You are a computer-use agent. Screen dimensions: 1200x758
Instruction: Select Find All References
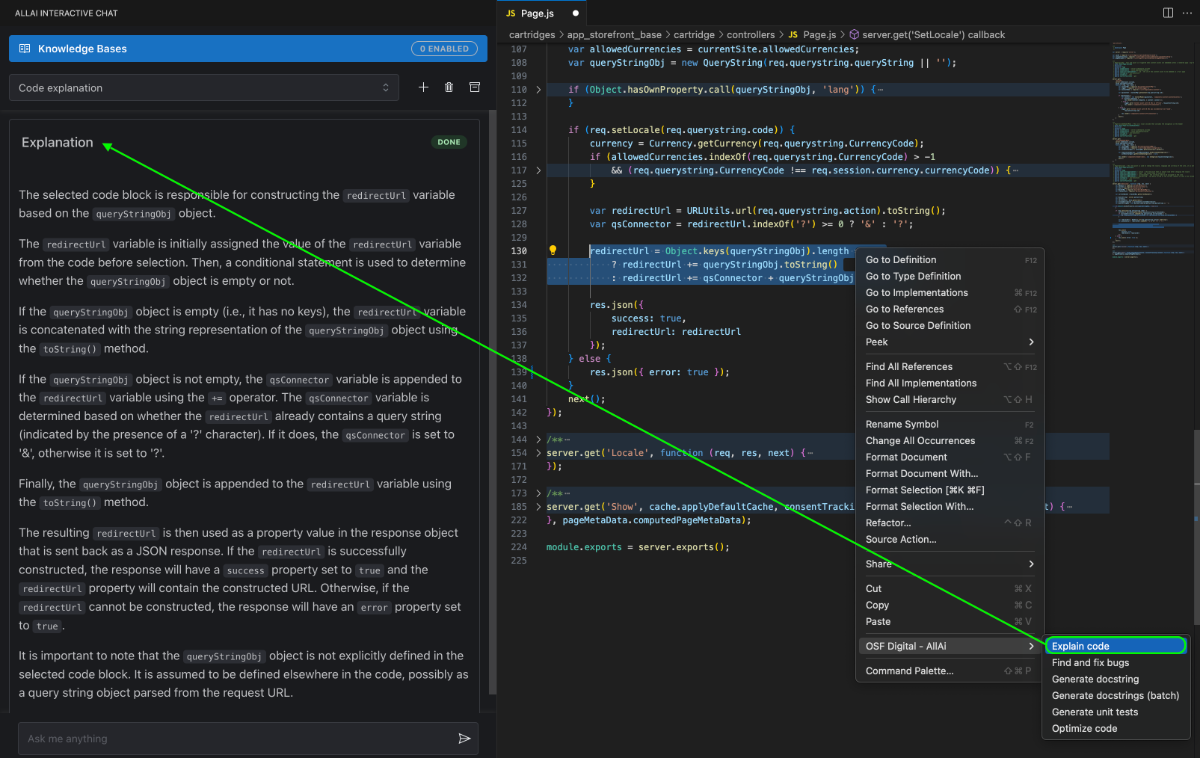[x=950, y=367]
